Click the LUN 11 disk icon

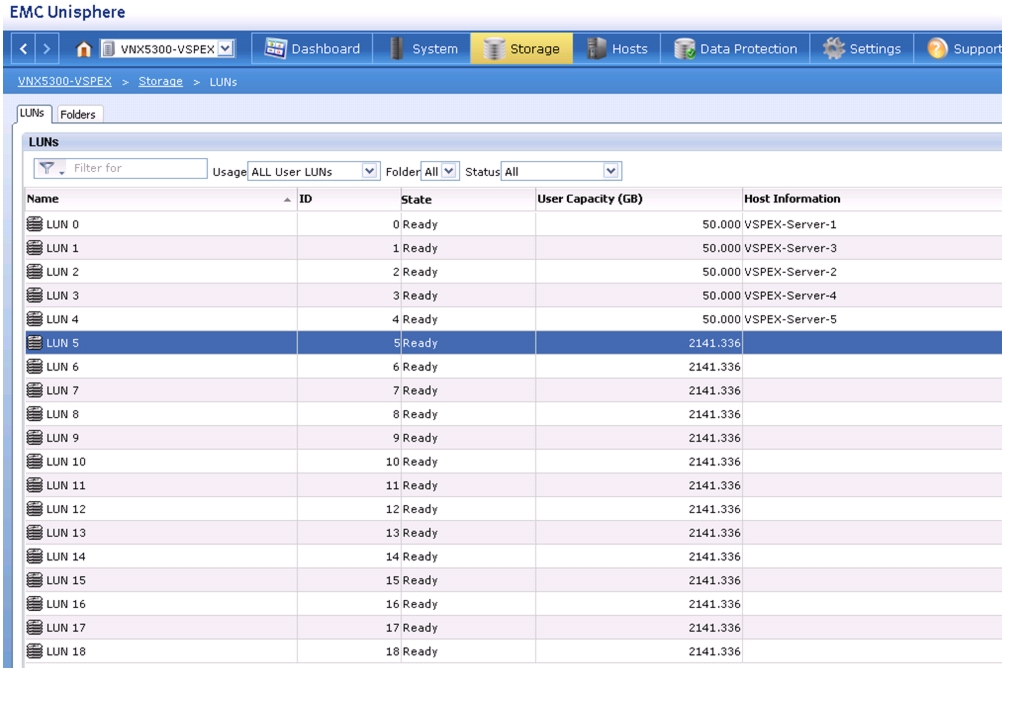35,485
